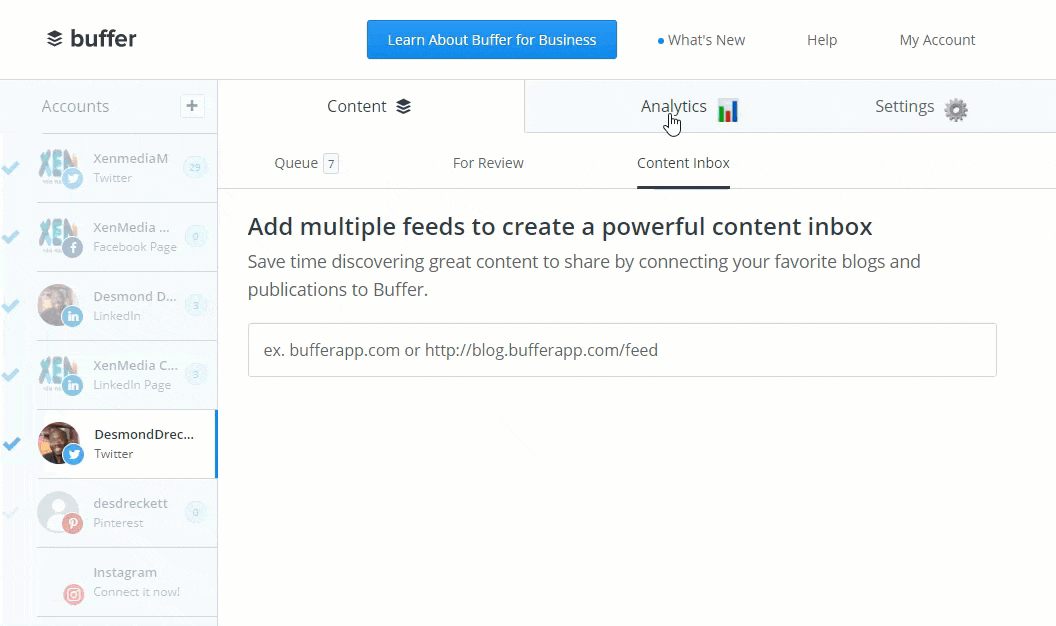Switch to the Queue tab
The image size is (1056, 626).
(296, 163)
